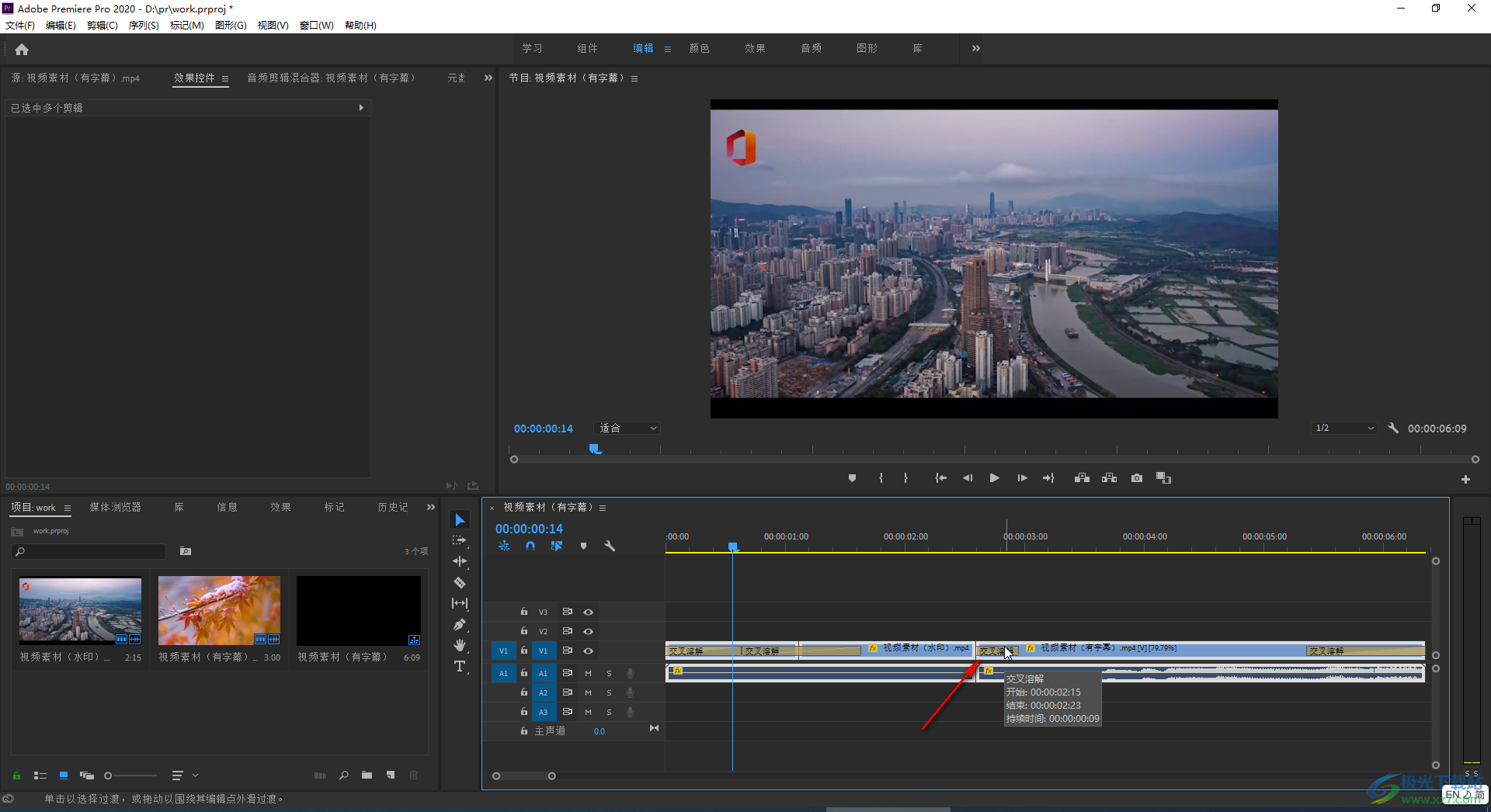The height and width of the screenshot is (812, 1491).
Task: Switch to 颜色 workspace tab
Action: (x=700, y=48)
